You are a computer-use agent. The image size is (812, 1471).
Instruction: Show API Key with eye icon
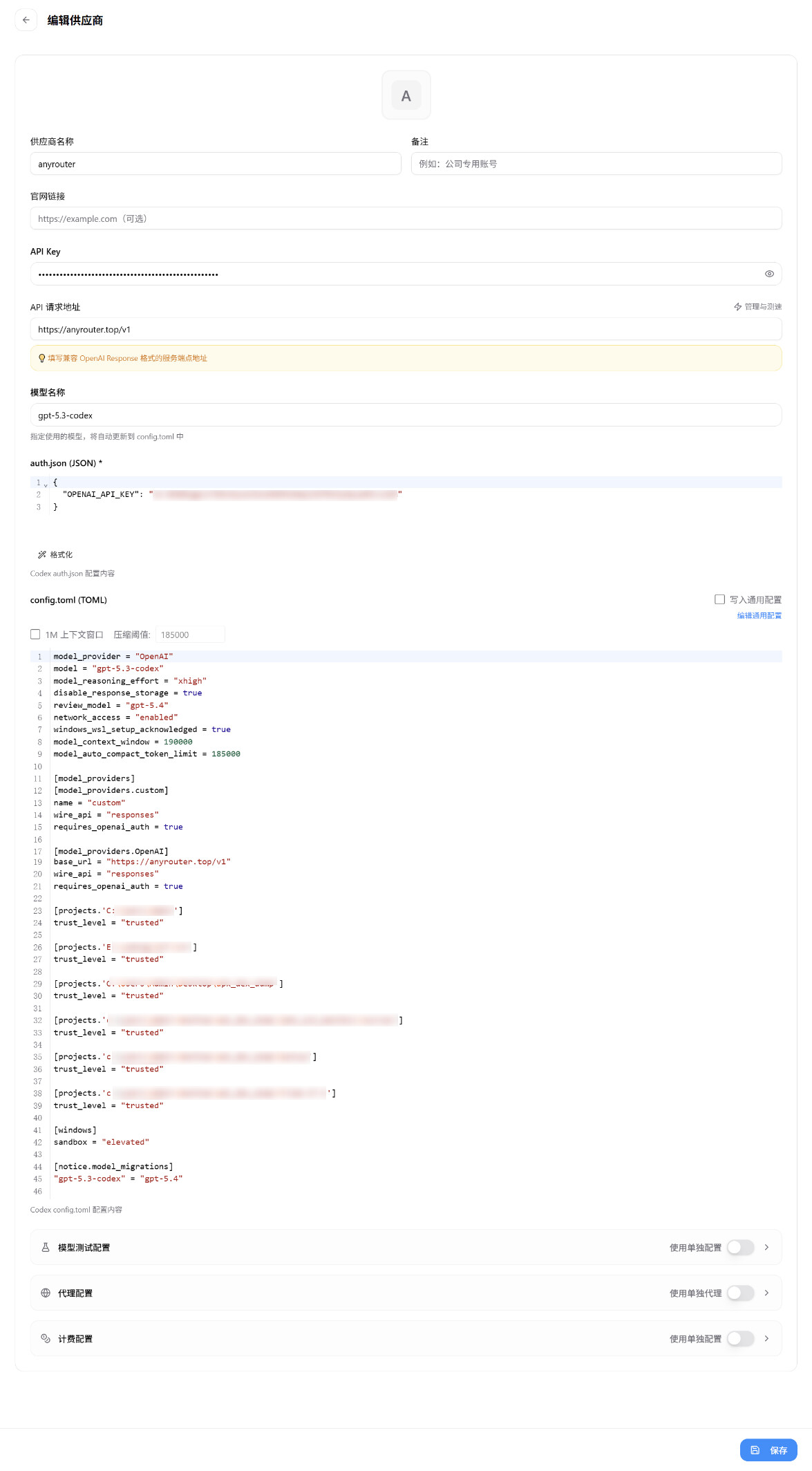pyautogui.click(x=769, y=274)
